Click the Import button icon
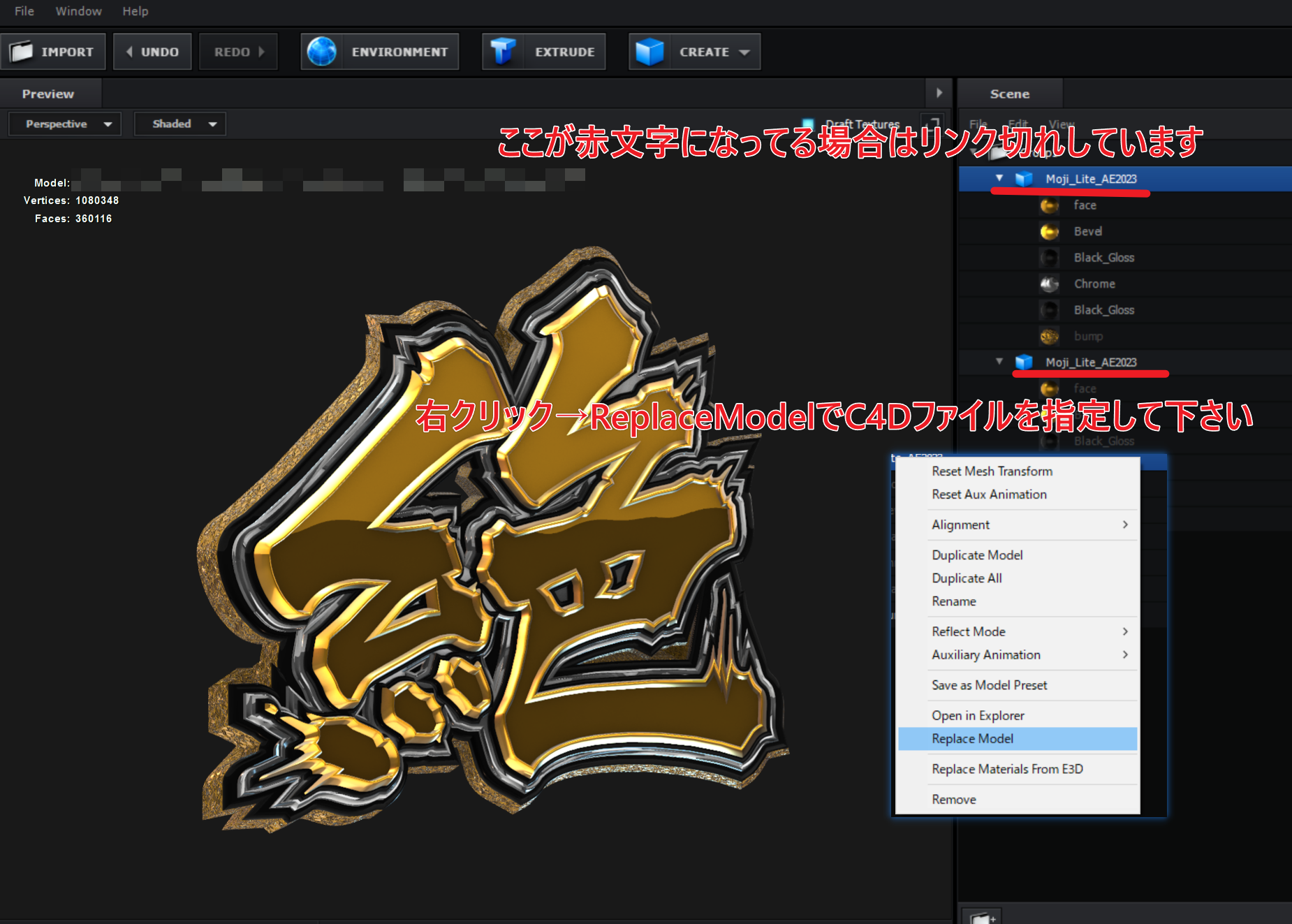Viewport: 1292px width, 924px height. click(x=21, y=50)
